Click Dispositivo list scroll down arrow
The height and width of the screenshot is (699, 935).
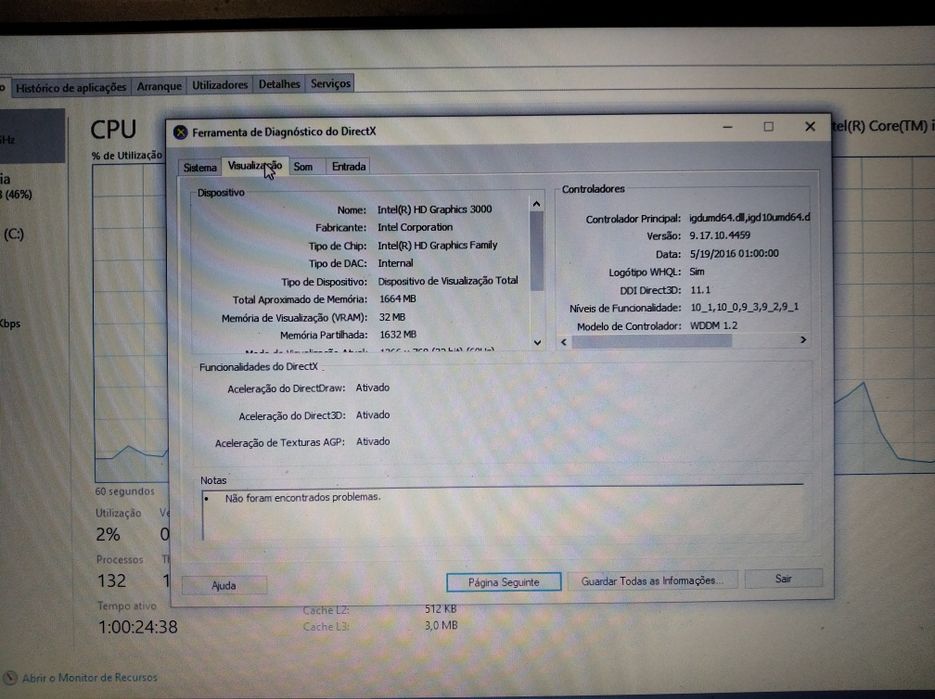coord(537,342)
